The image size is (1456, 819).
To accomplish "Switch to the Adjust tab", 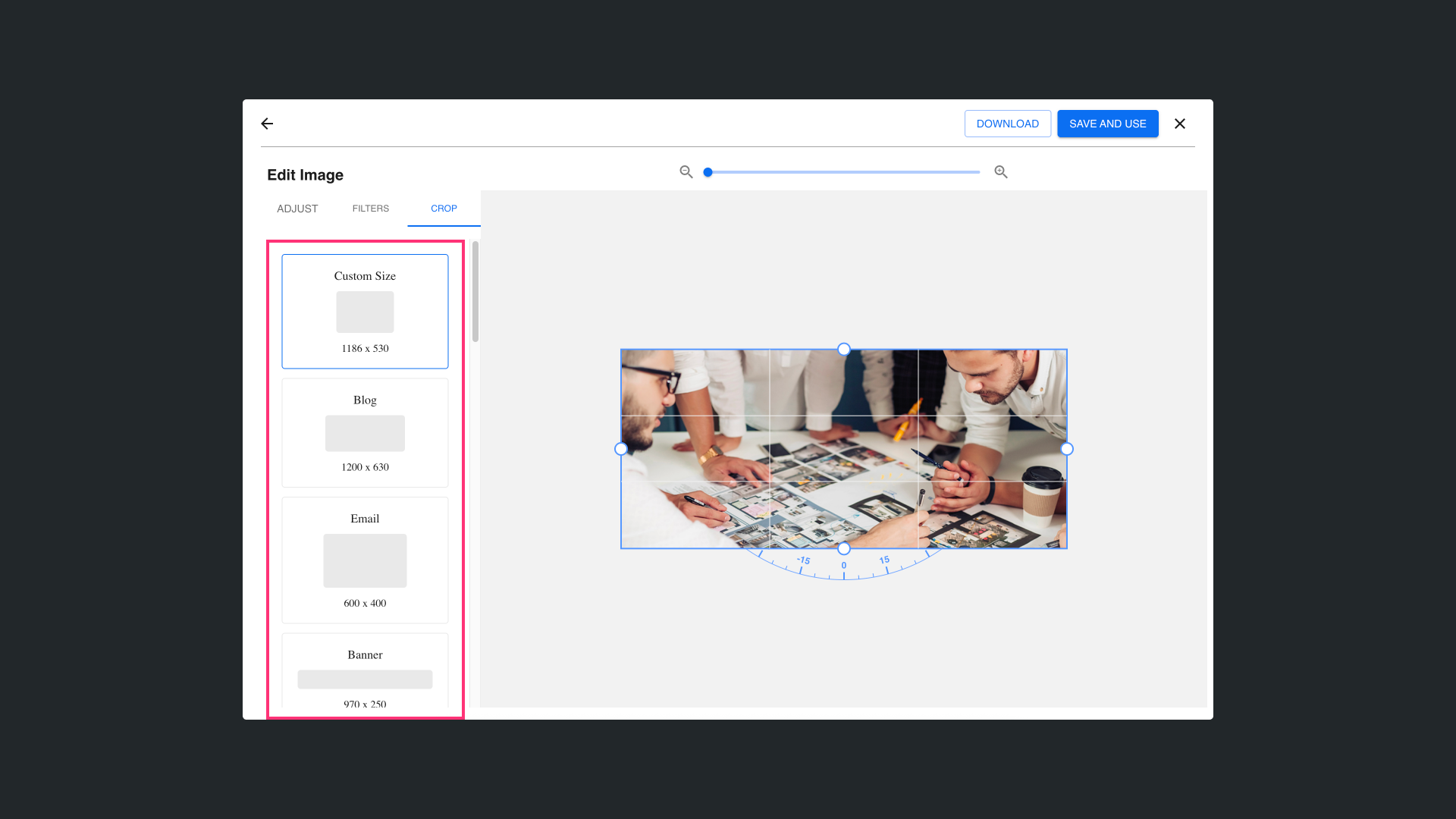I will click(x=297, y=209).
